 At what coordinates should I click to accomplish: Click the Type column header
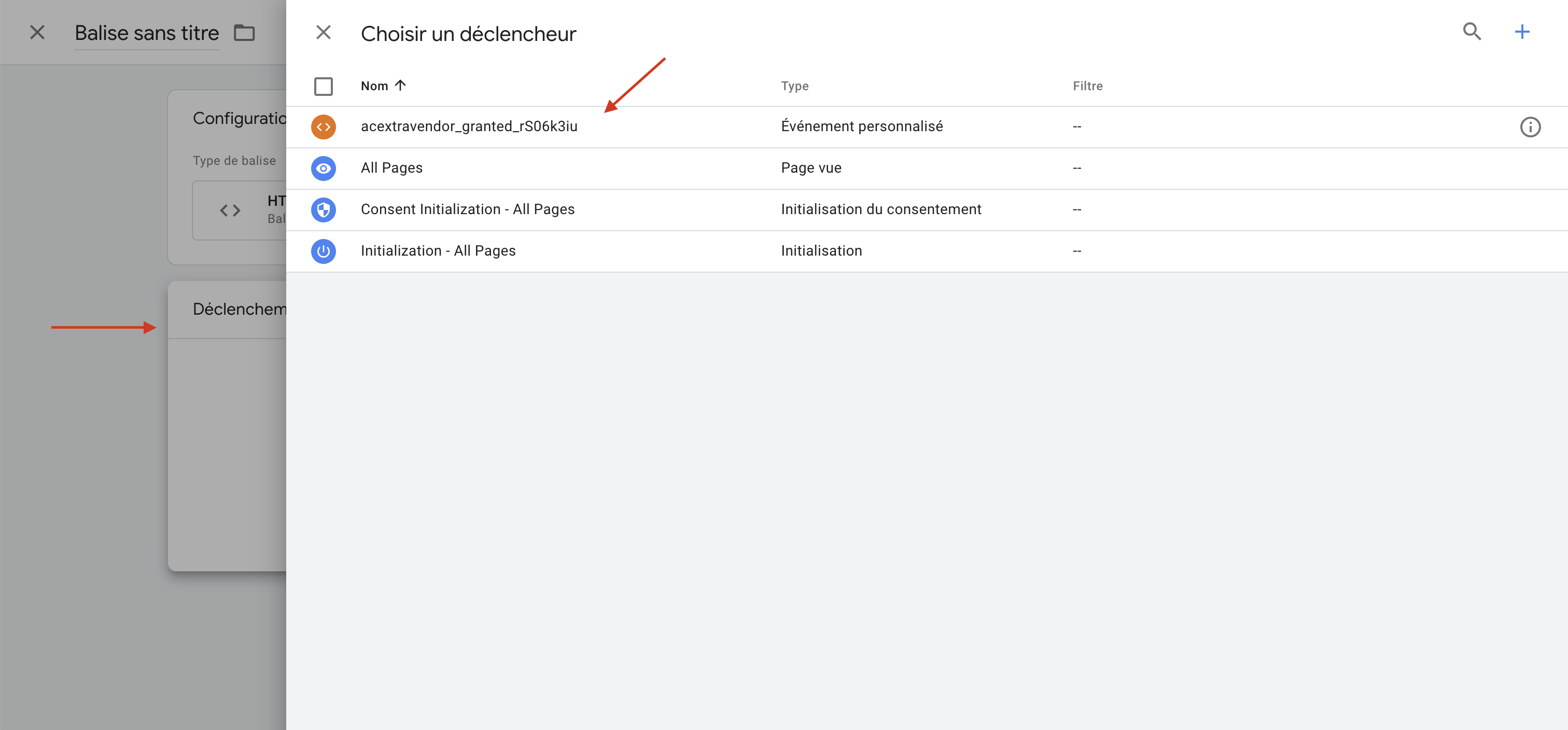pos(794,86)
